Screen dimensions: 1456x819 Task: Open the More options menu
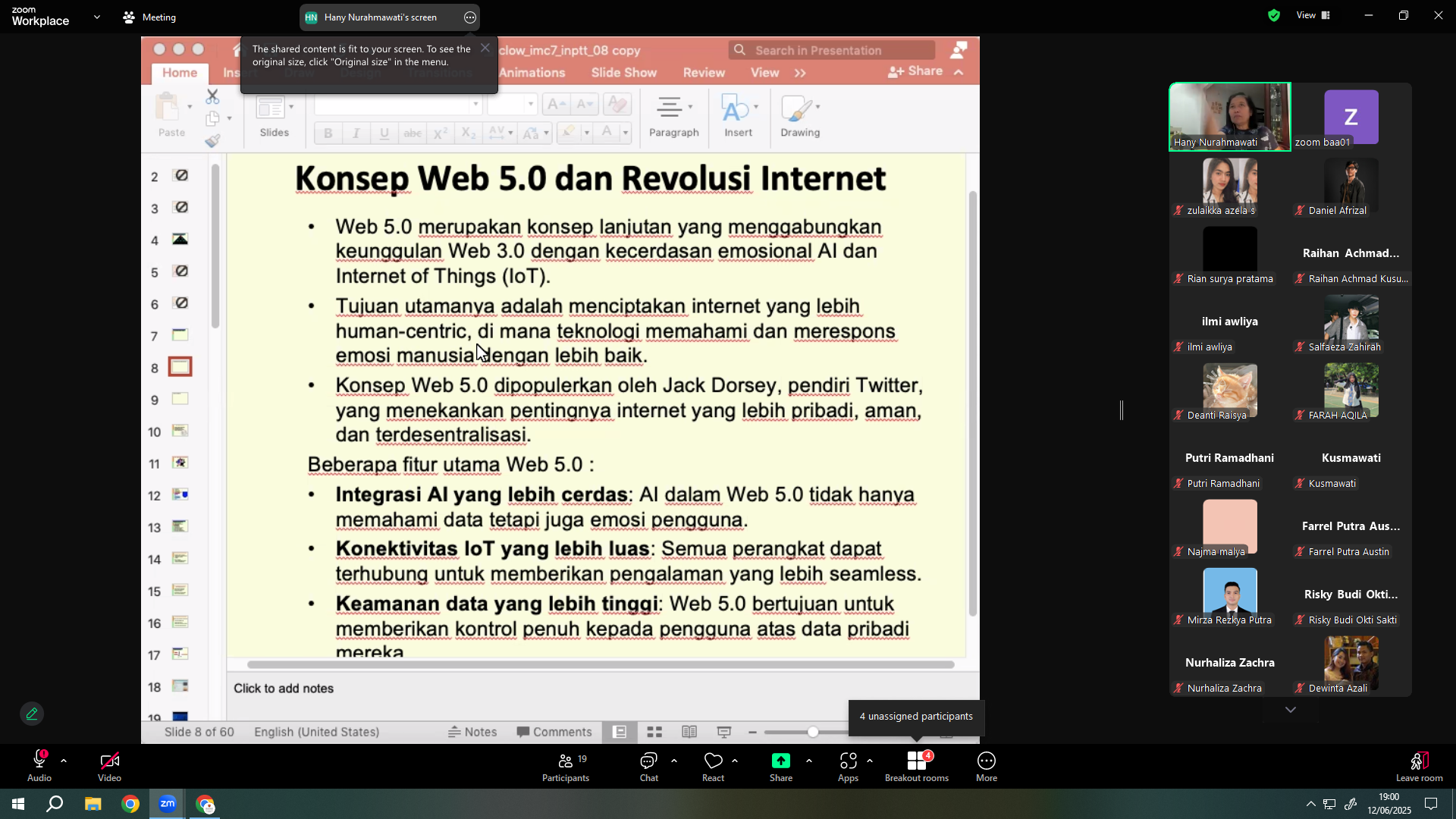[x=987, y=766]
